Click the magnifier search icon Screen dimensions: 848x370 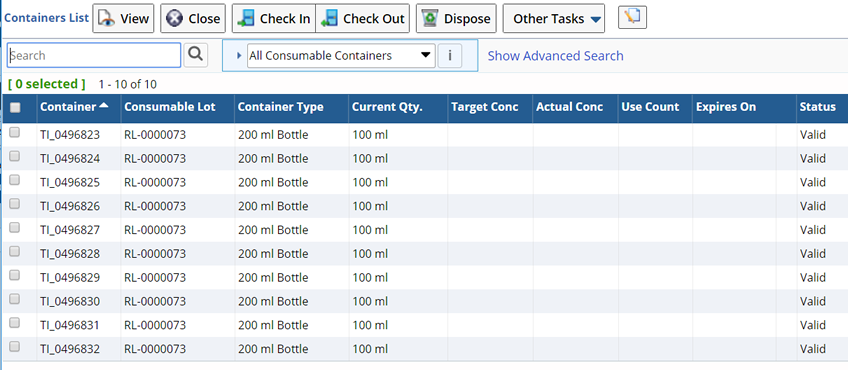pos(196,55)
